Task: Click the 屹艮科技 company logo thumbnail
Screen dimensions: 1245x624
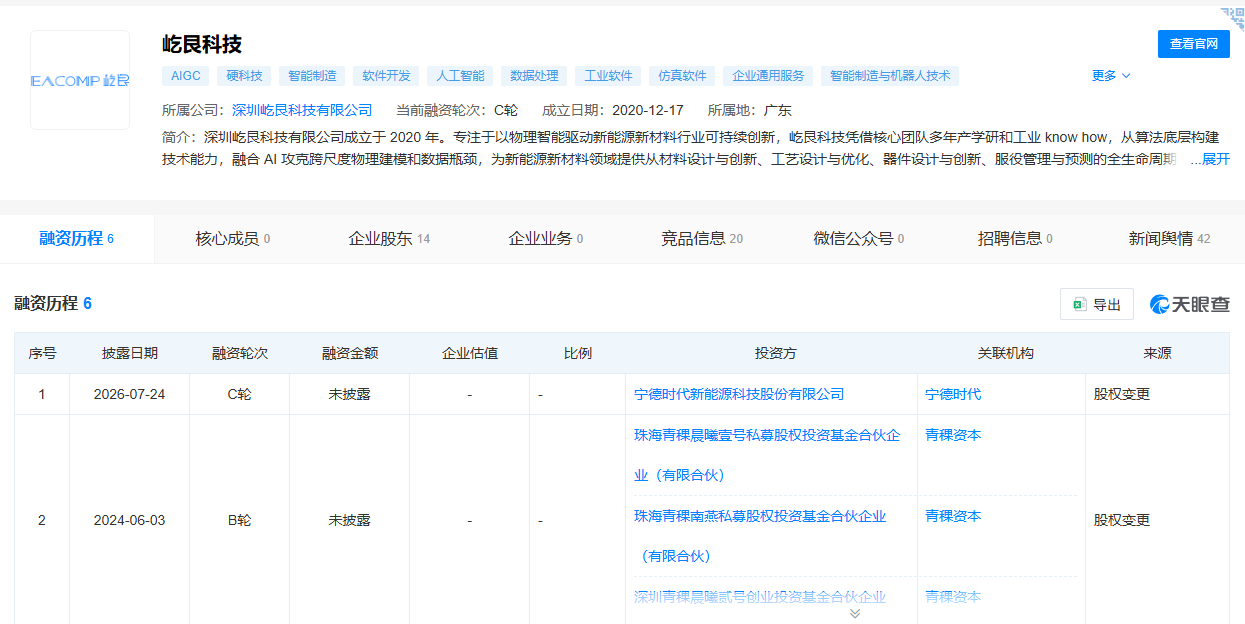Action: (80, 80)
